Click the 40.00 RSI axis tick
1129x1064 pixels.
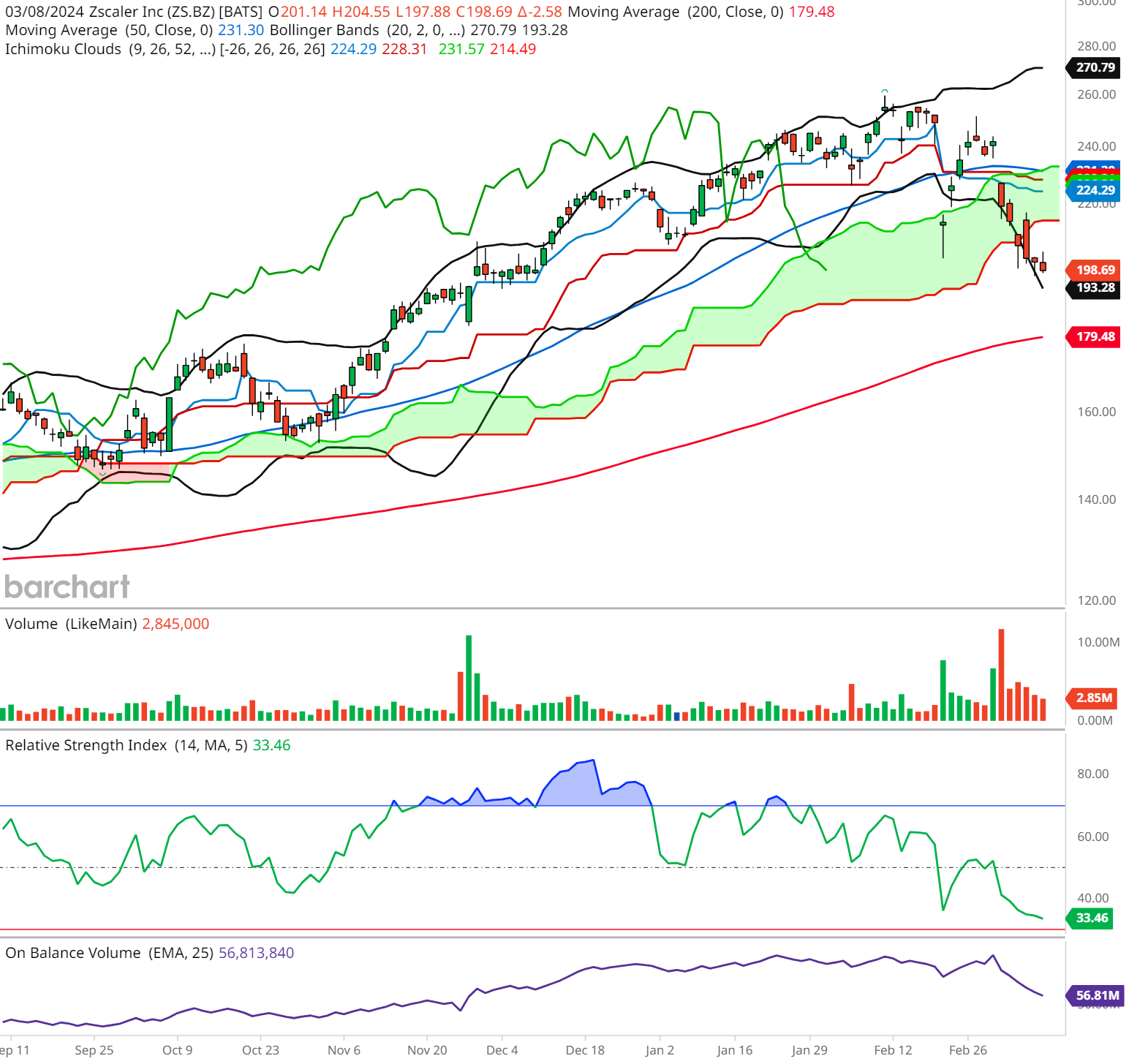click(1093, 899)
